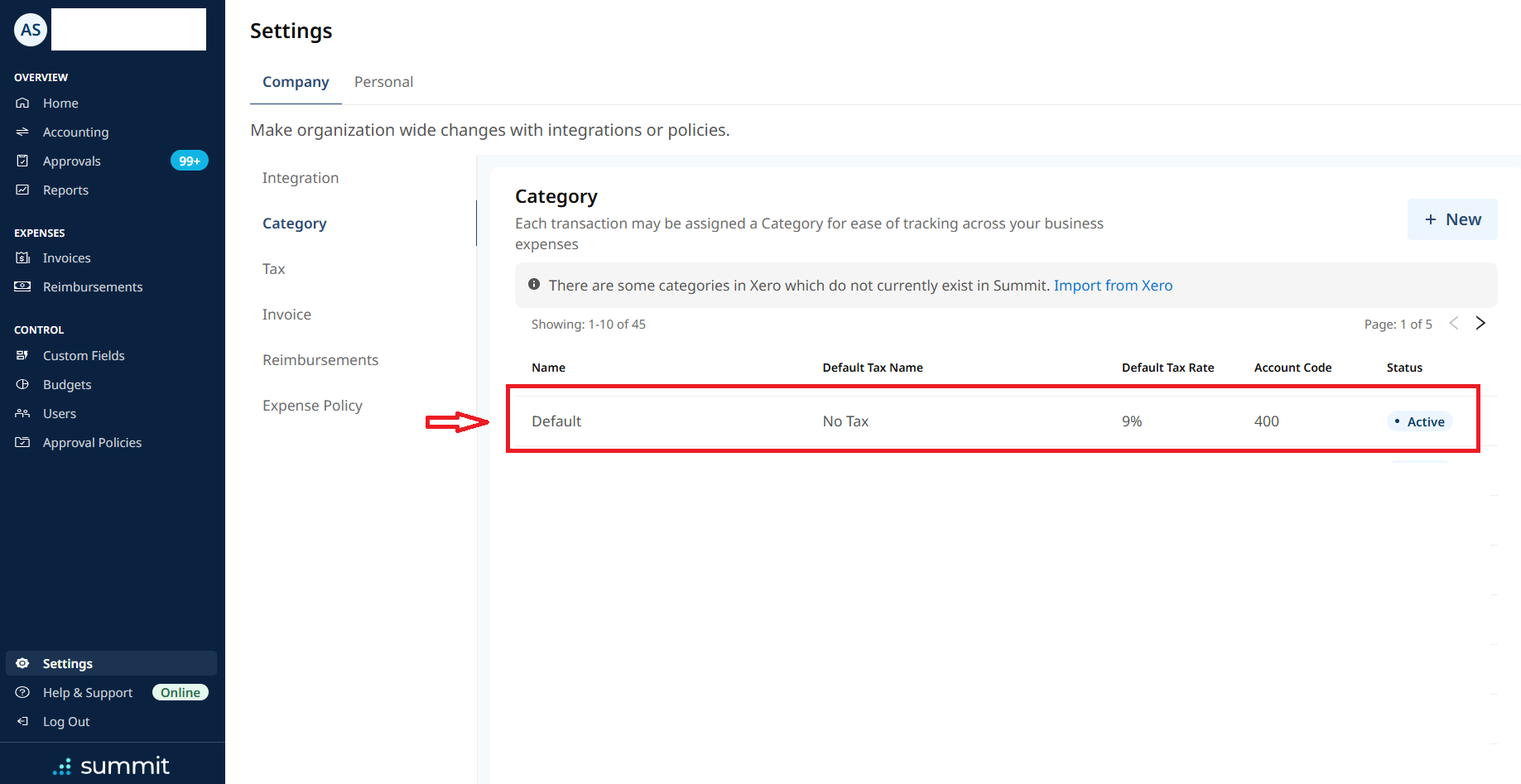Click the No Tax cell

pyautogui.click(x=845, y=421)
